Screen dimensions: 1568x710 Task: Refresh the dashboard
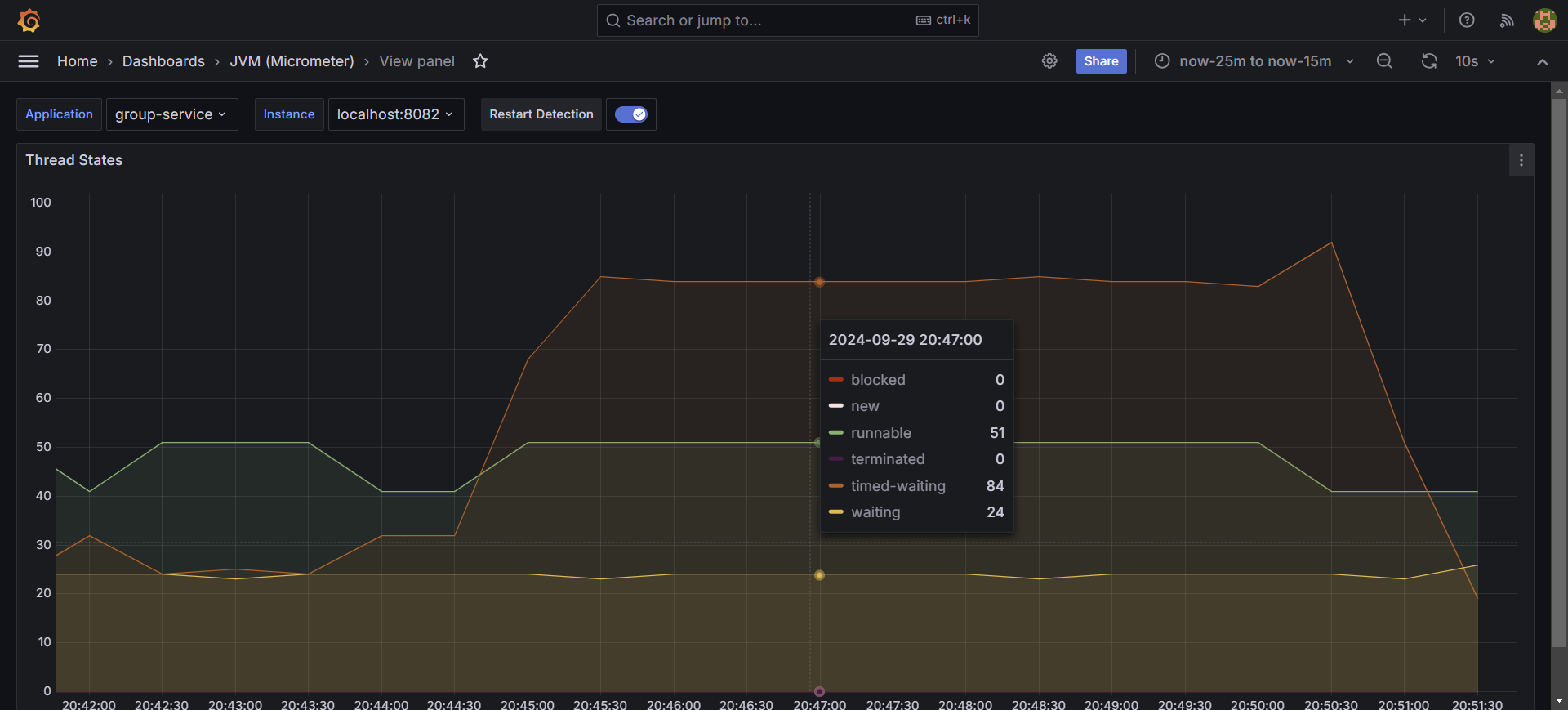(x=1429, y=61)
